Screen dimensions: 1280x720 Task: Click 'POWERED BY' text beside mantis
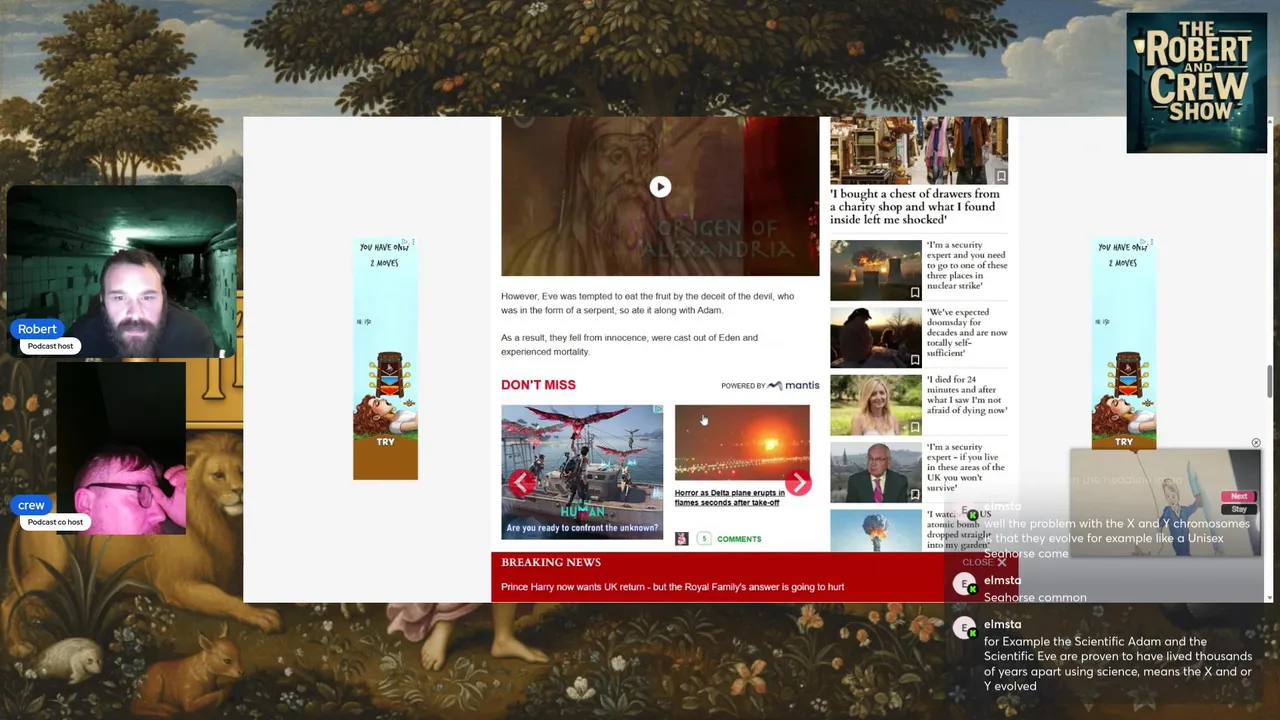(743, 386)
